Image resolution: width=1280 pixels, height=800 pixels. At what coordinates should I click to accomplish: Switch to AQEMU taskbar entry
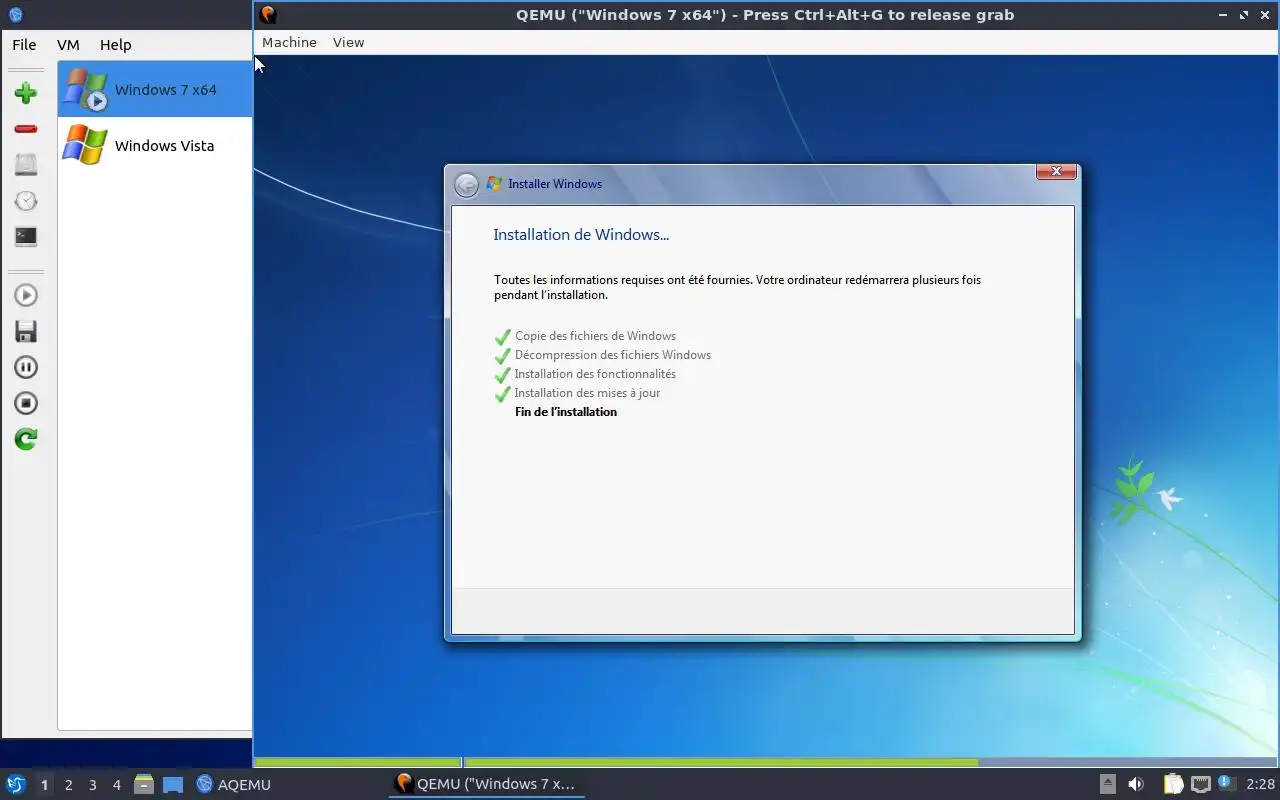(x=234, y=784)
